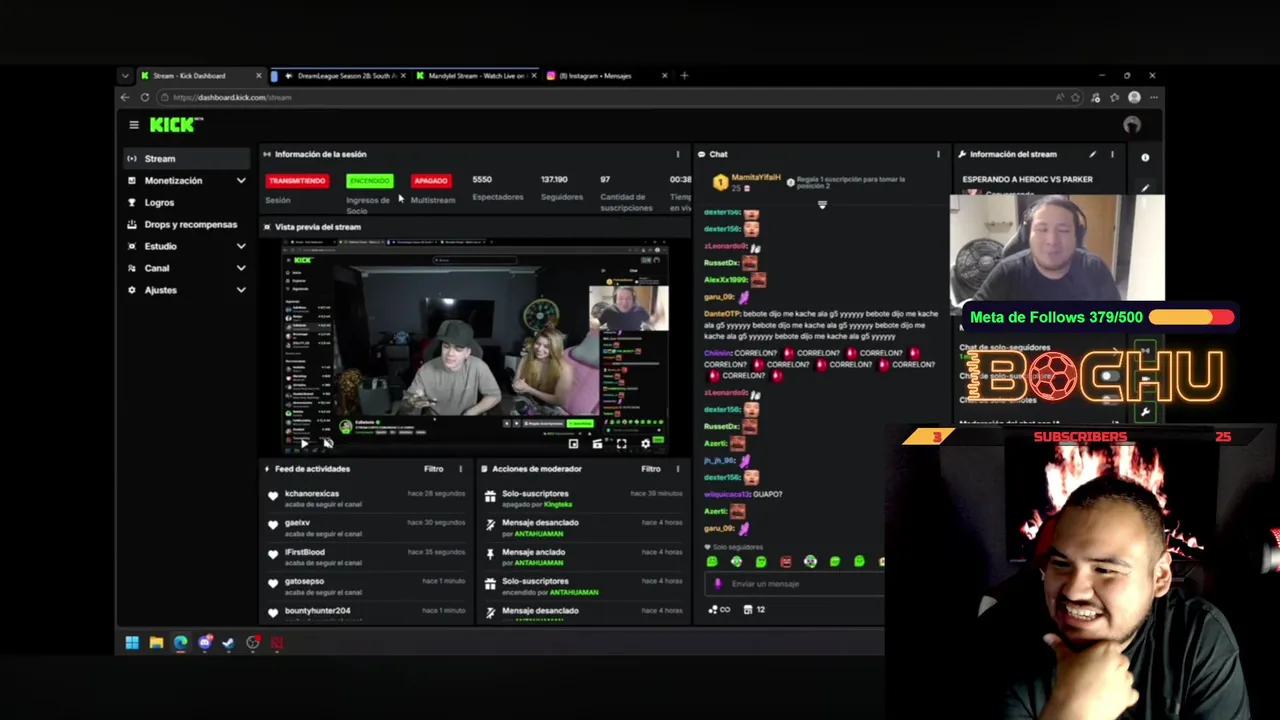This screenshot has height=720, width=1280.
Task: Open activity feed three-dot menu
Action: [461, 468]
